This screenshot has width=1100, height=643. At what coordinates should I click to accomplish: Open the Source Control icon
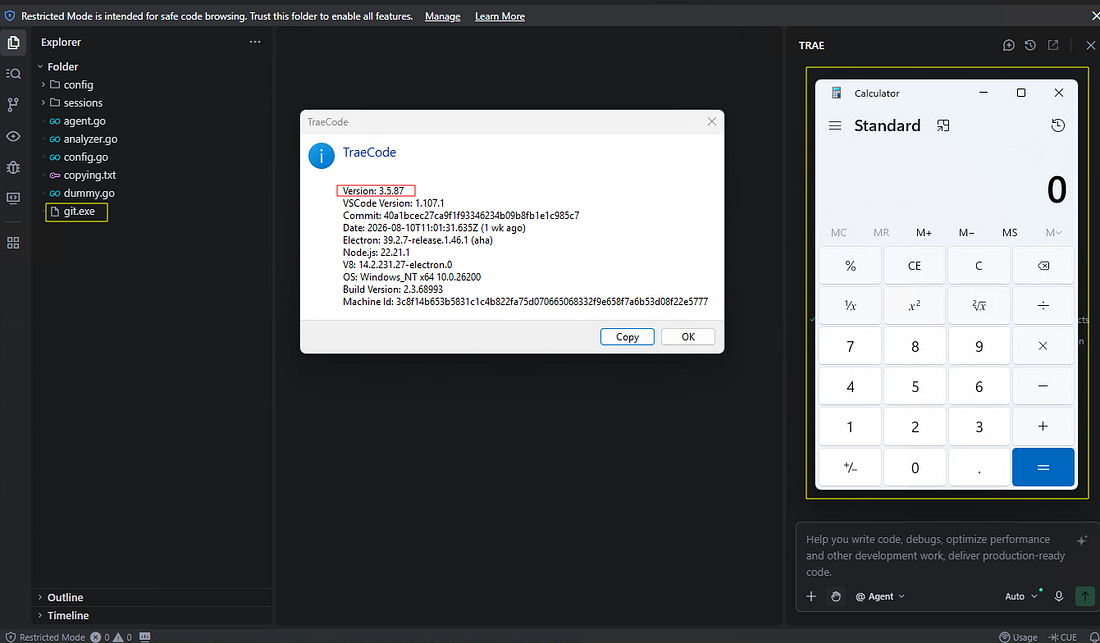[13, 105]
